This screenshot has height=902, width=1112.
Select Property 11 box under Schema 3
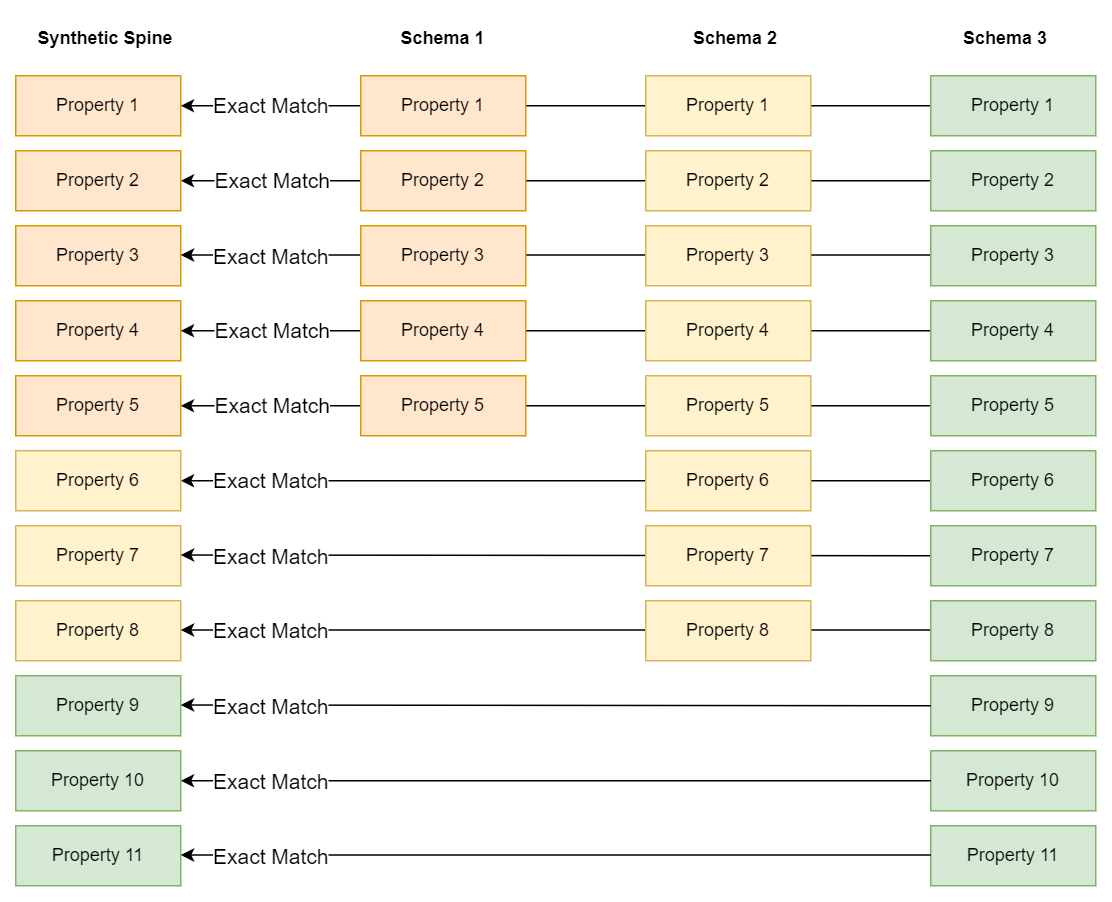coord(1013,856)
